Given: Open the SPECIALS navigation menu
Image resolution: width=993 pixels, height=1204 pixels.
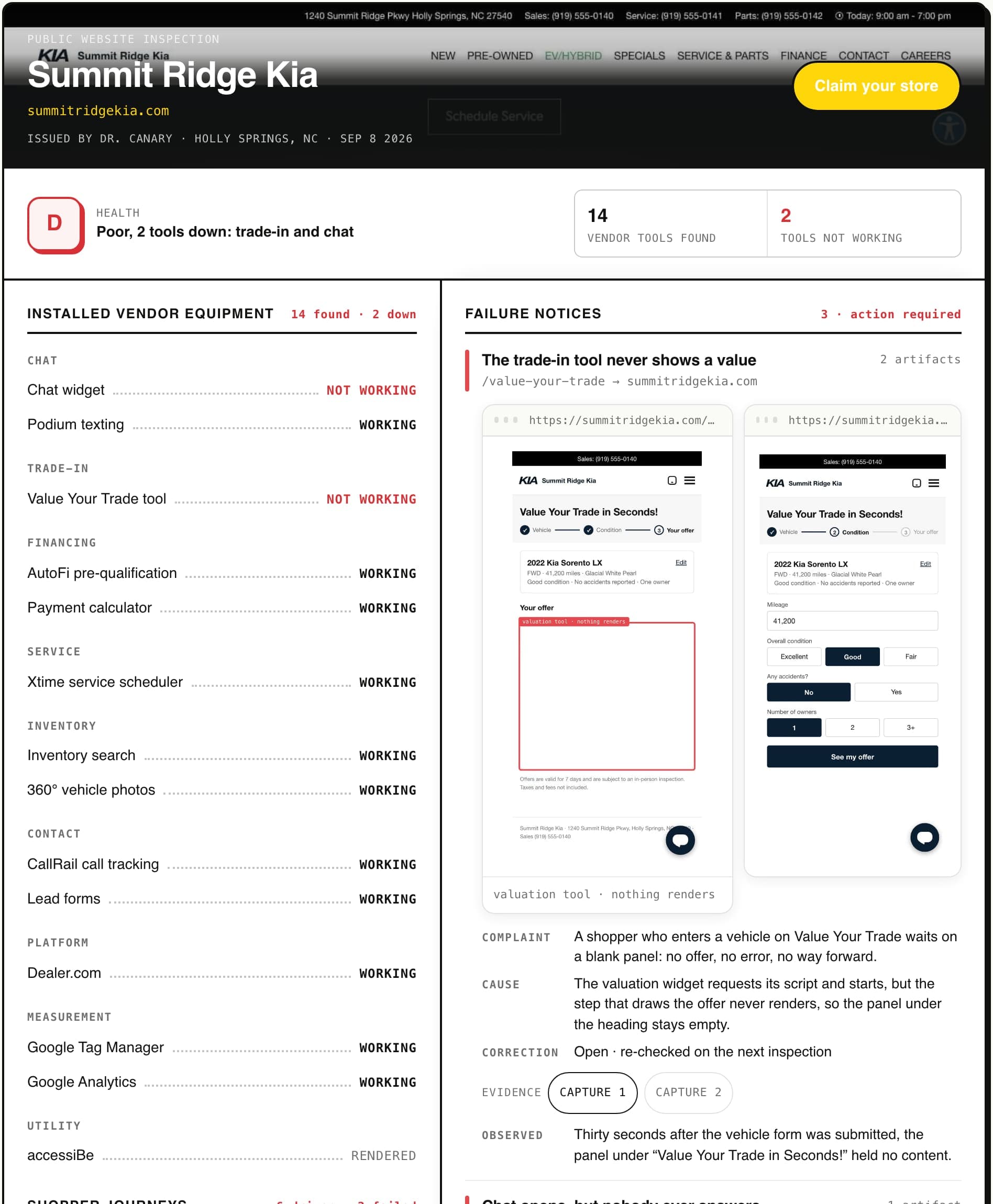Looking at the screenshot, I should [x=639, y=56].
